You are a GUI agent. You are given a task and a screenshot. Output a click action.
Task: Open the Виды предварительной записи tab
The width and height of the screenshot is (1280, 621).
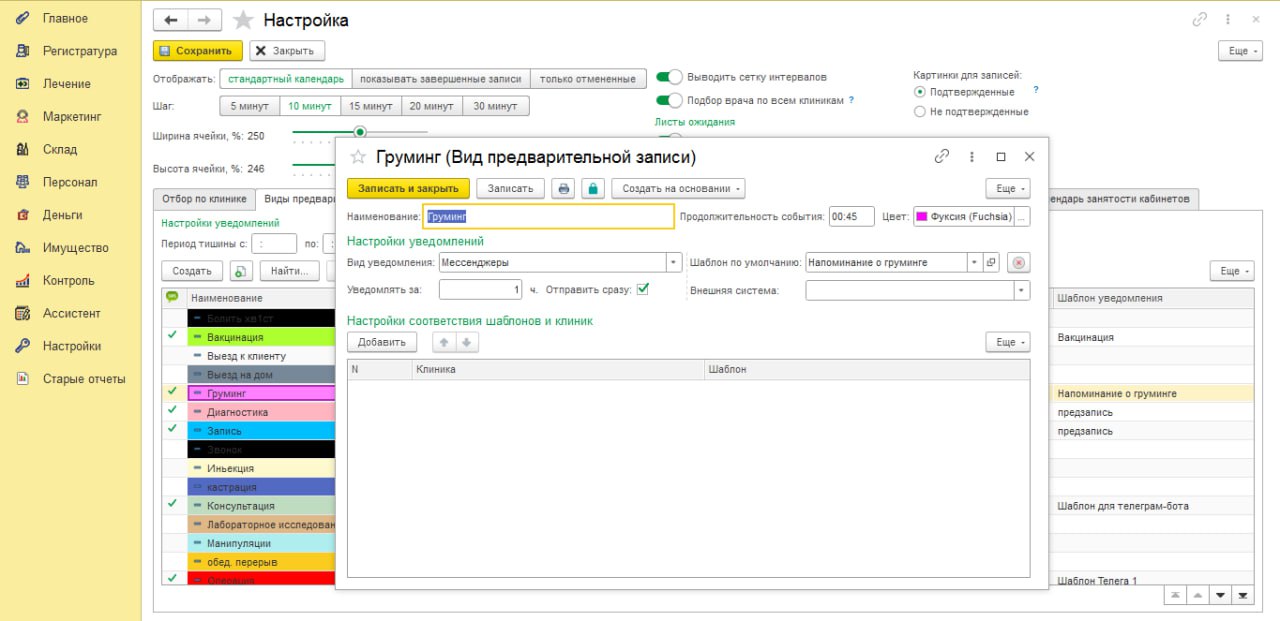pos(297,199)
